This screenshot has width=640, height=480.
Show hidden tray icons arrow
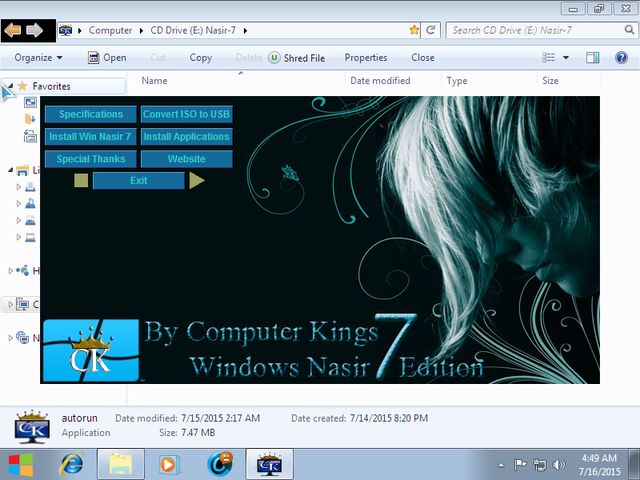[x=502, y=465]
